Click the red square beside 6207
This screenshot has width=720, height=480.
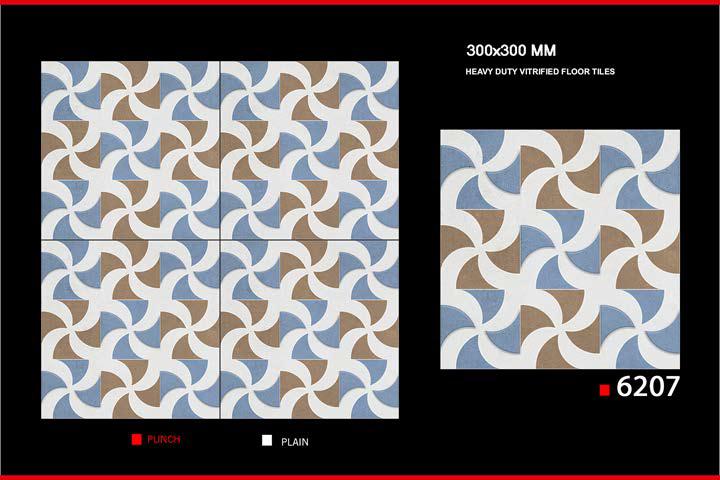click(x=605, y=390)
